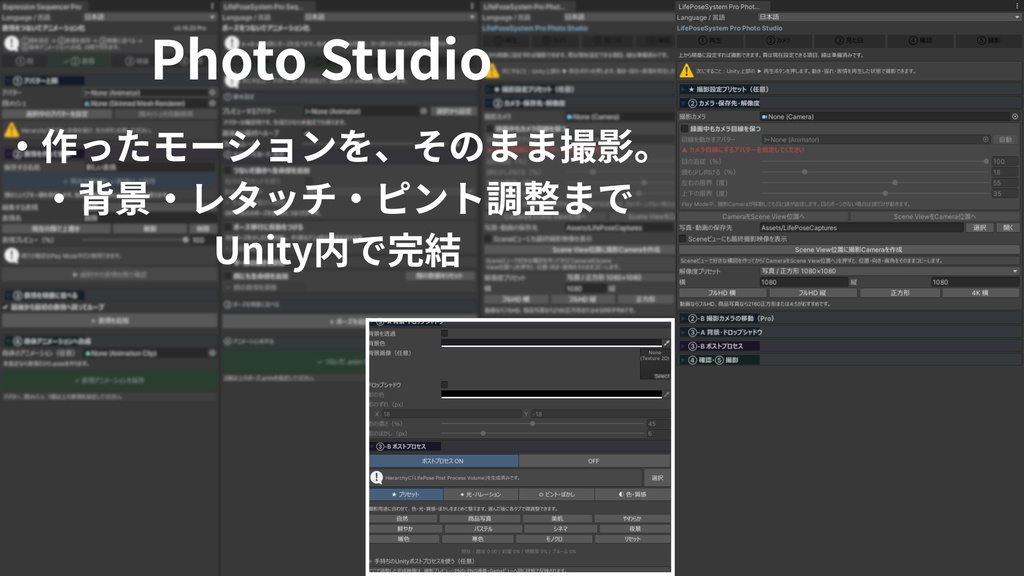This screenshot has height=576, width=1024.
Task: Select ★ プリセット tab
Action: tap(406, 494)
